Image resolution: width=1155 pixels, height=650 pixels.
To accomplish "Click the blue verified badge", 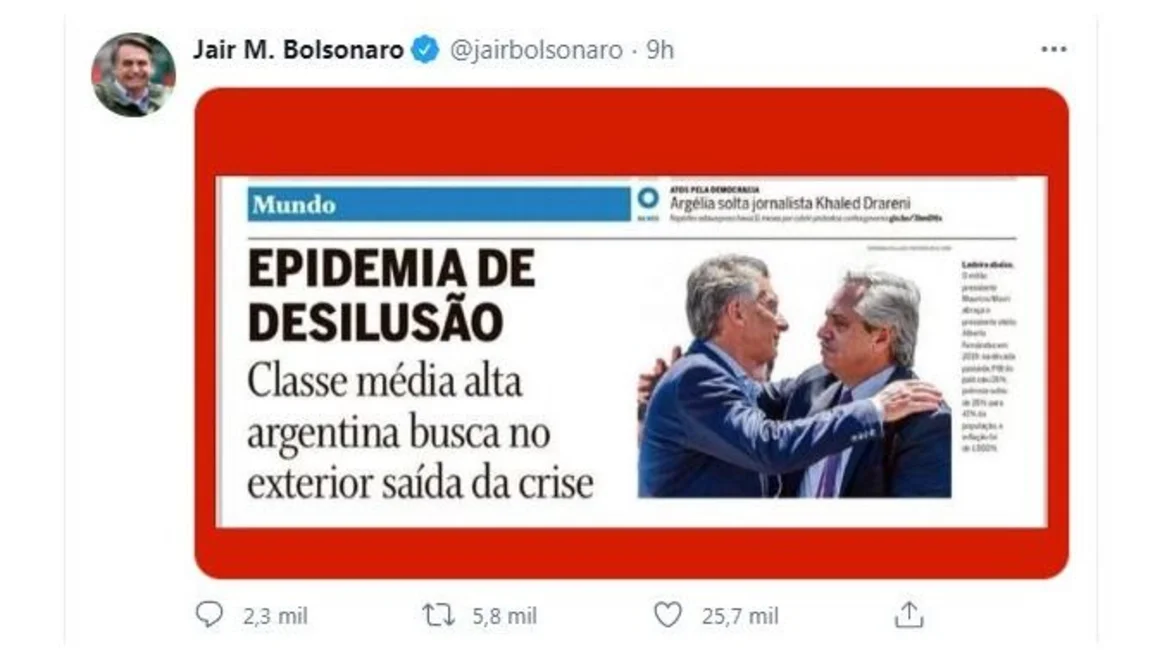I will (425, 49).
